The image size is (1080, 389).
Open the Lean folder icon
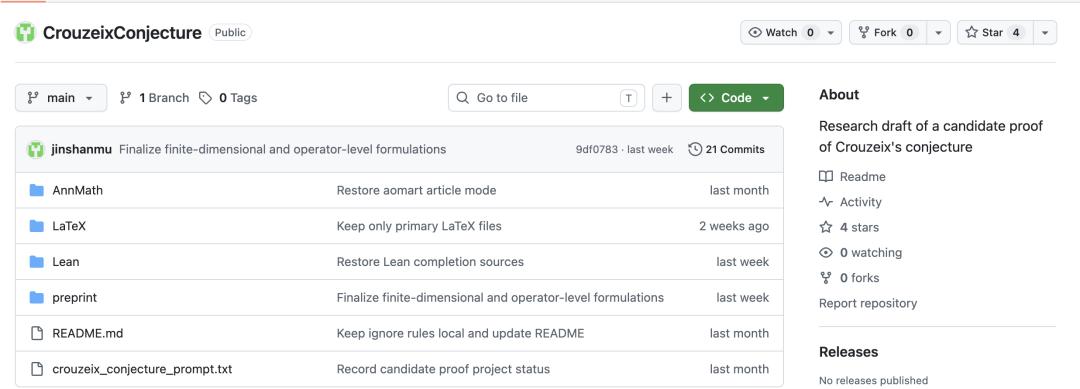click(x=37, y=262)
